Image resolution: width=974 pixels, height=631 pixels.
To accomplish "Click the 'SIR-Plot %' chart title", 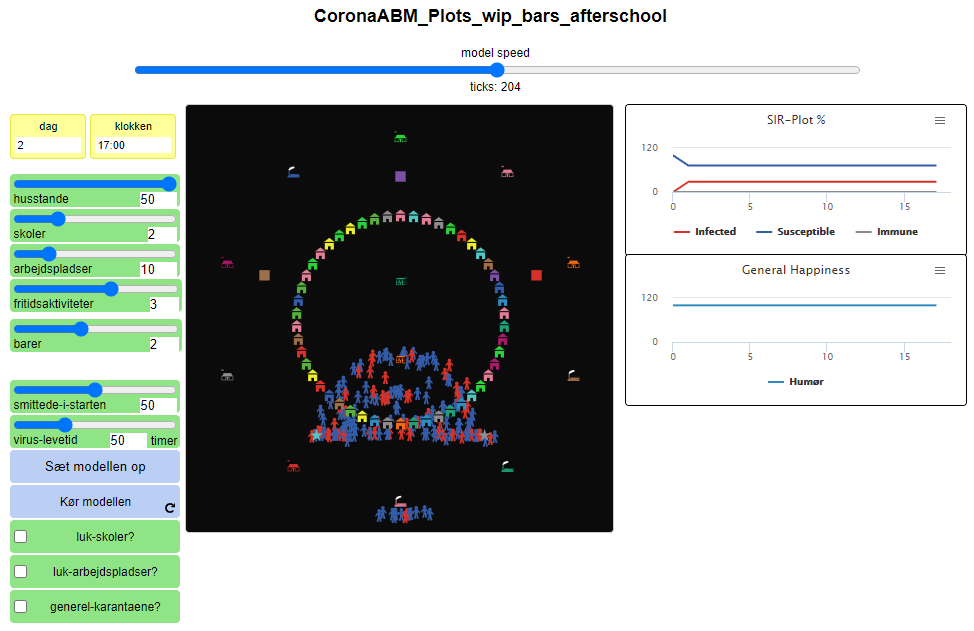I will (796, 120).
